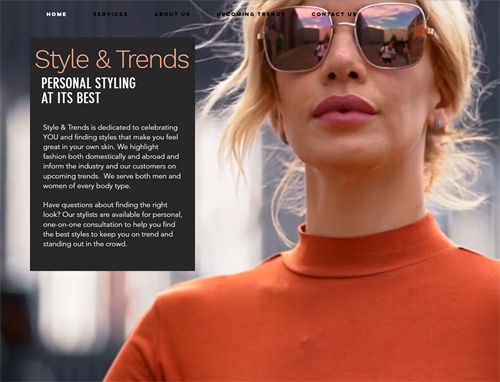This screenshot has width=500, height=382.
Task: Open the CONTACT US page link
Action: click(334, 14)
